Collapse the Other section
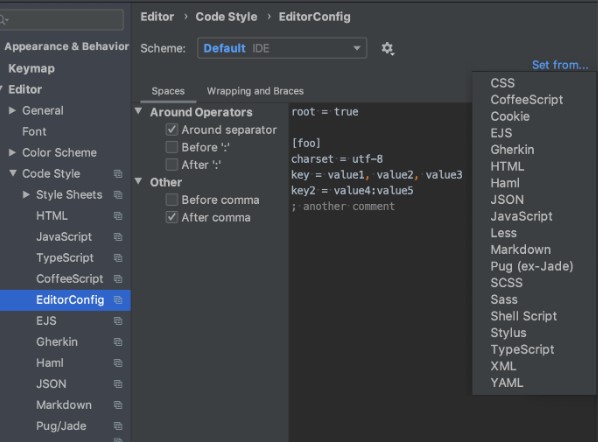Screen dimensions: 598x442 tap(138, 181)
